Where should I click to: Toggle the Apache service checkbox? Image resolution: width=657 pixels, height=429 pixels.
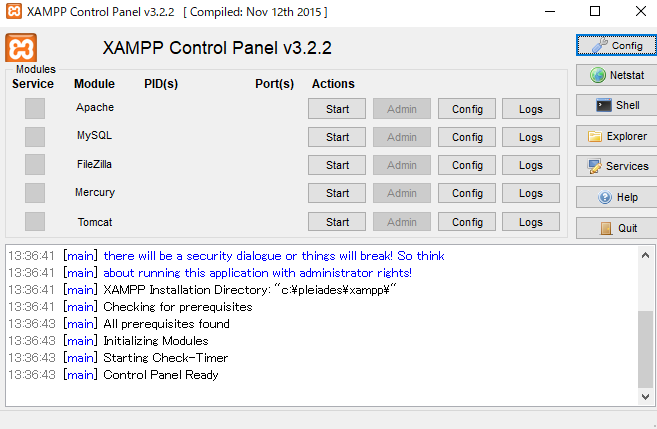coord(35,109)
